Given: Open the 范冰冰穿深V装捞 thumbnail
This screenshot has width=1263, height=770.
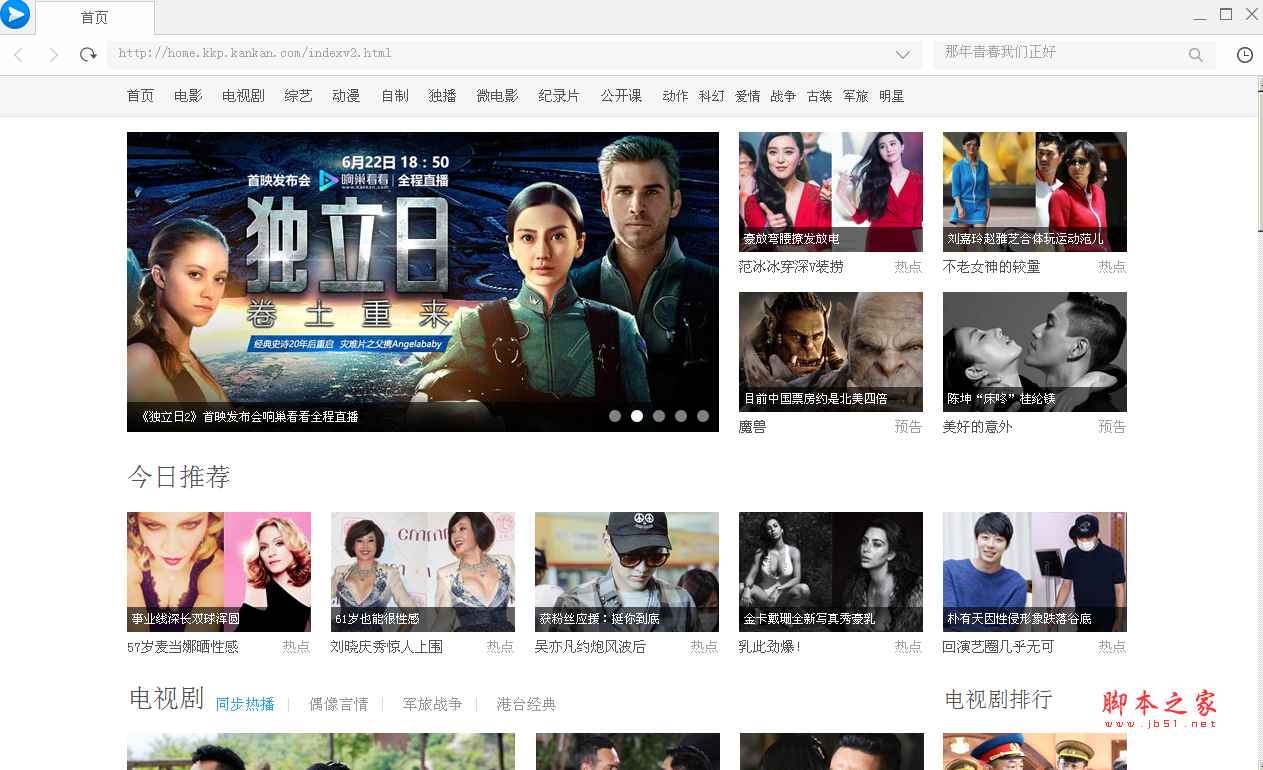Looking at the screenshot, I should pos(831,192).
